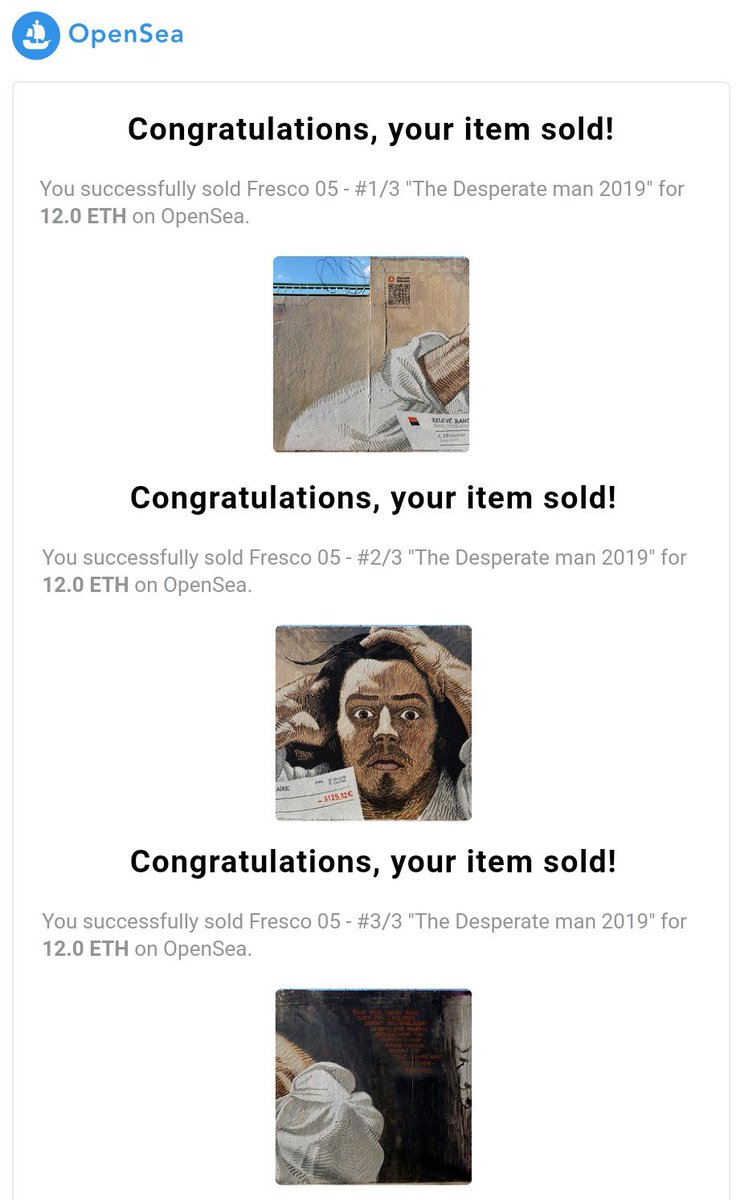740x1200 pixels.
Task: Select the 12.0 ETH price for item #1/3
Action: pos(83,217)
